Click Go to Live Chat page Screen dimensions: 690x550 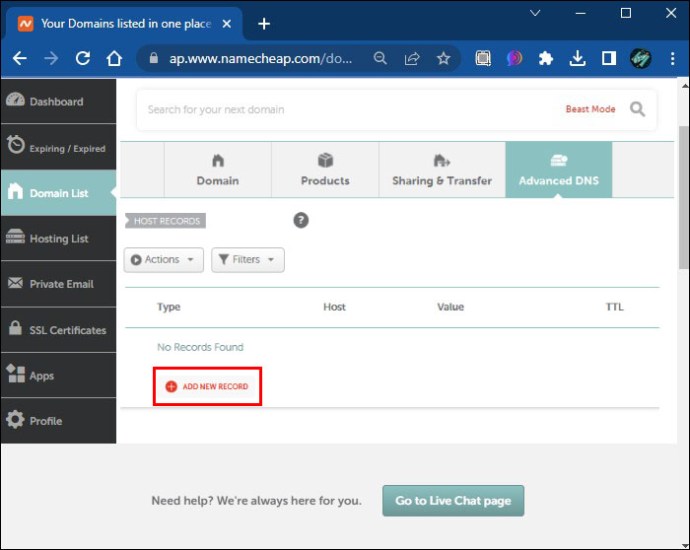point(453,501)
